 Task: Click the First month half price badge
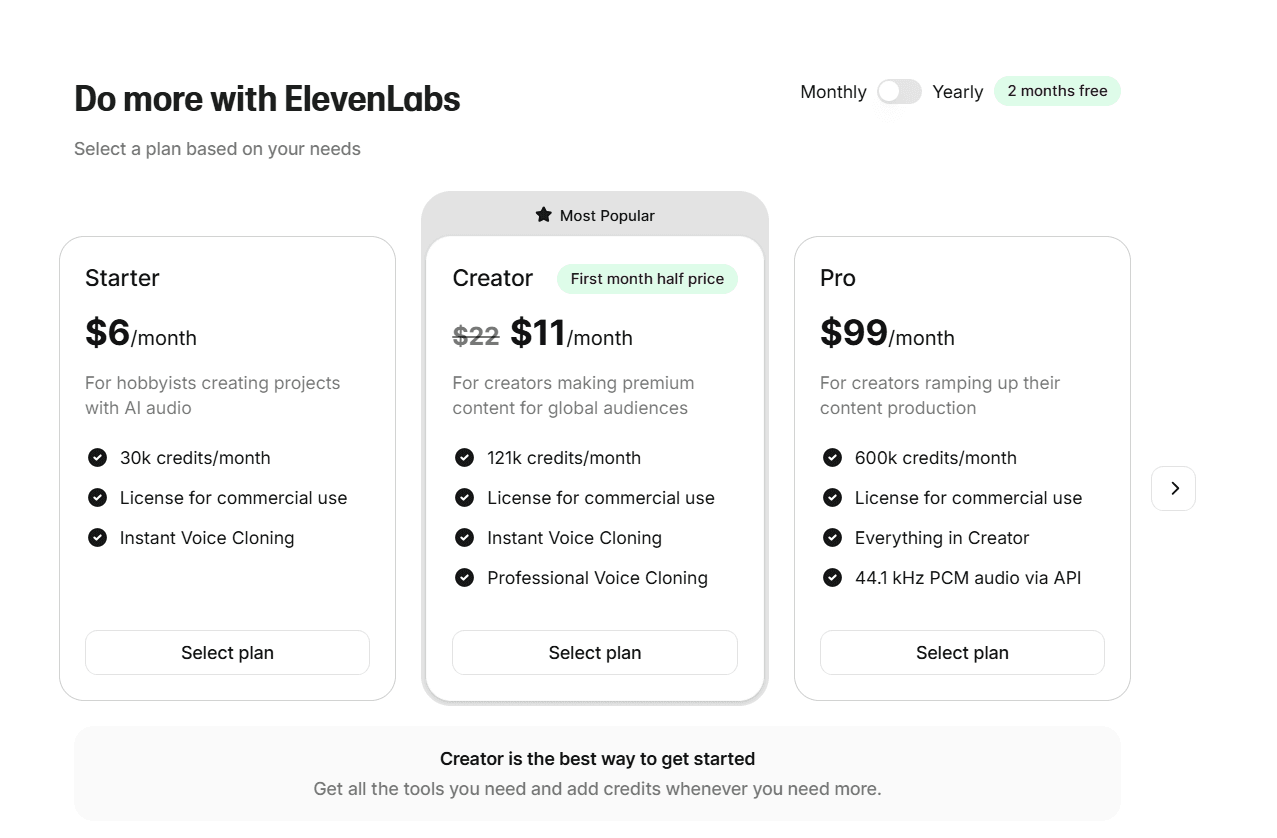coord(647,279)
